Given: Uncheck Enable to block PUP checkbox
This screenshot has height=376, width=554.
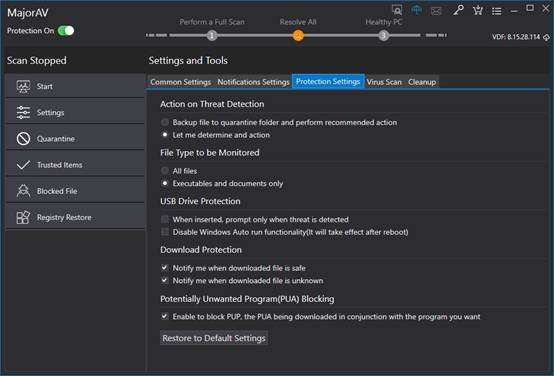Looking at the screenshot, I should tap(165, 316).
